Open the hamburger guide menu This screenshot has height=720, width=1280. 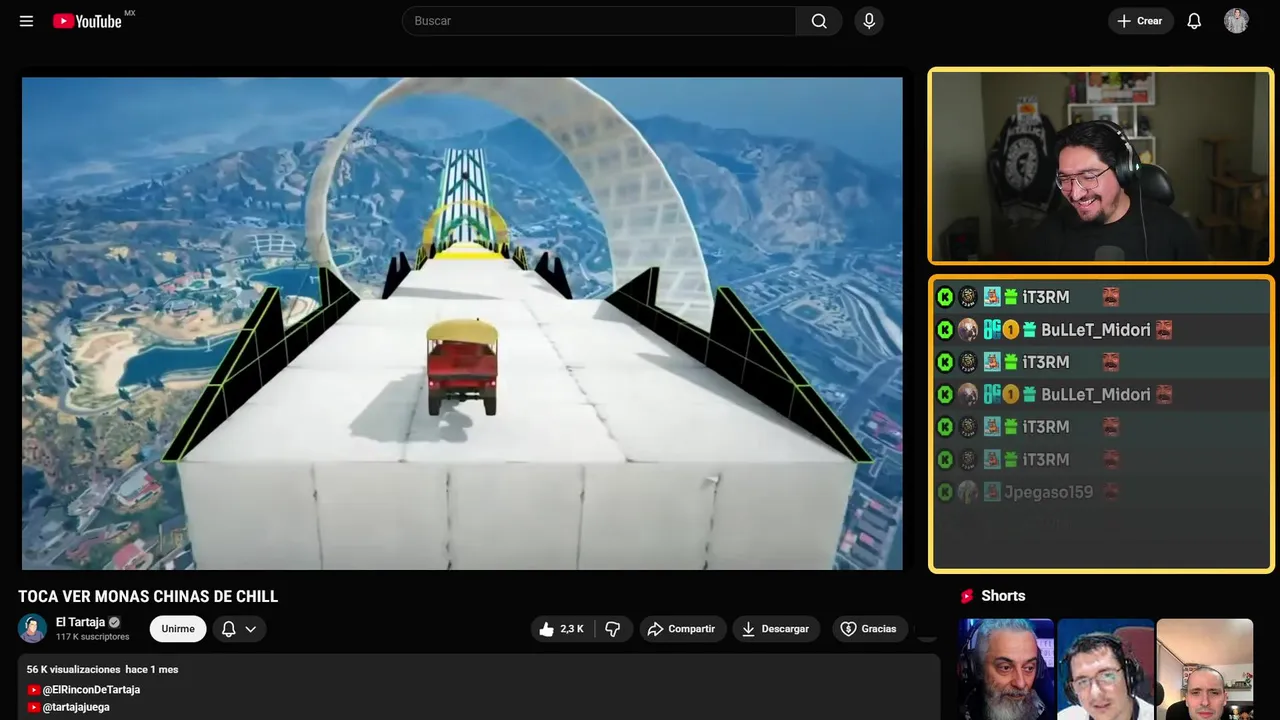[27, 21]
